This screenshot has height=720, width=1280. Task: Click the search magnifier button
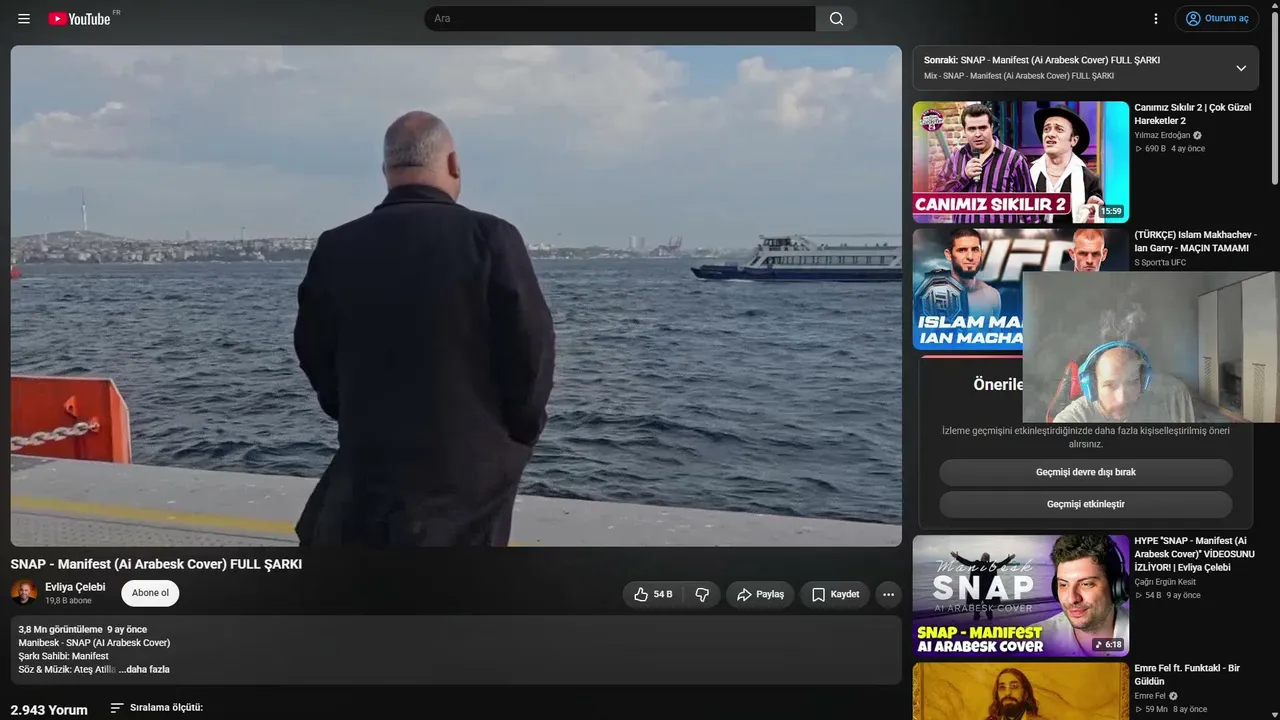click(x=836, y=19)
